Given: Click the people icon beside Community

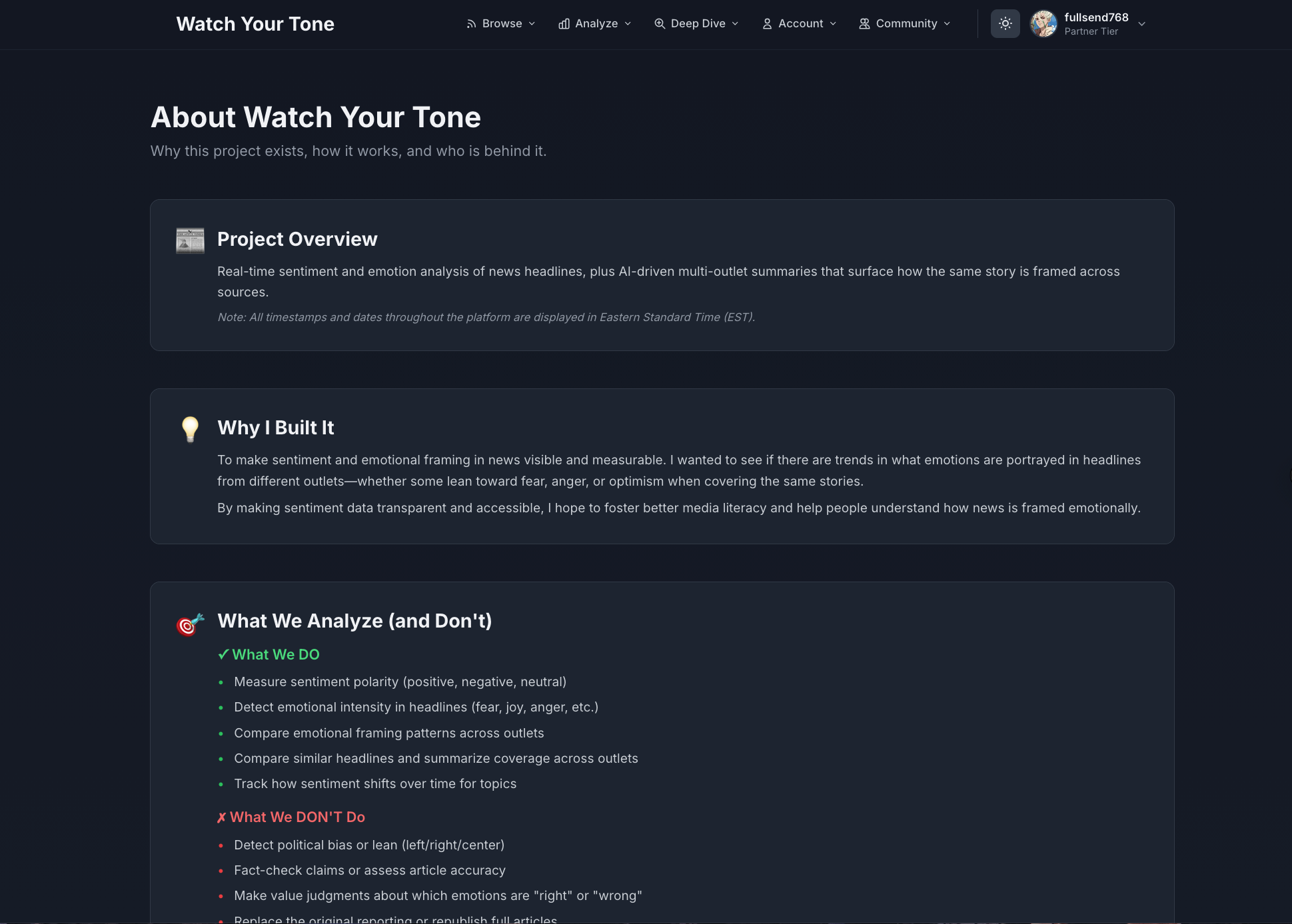Looking at the screenshot, I should (x=864, y=23).
